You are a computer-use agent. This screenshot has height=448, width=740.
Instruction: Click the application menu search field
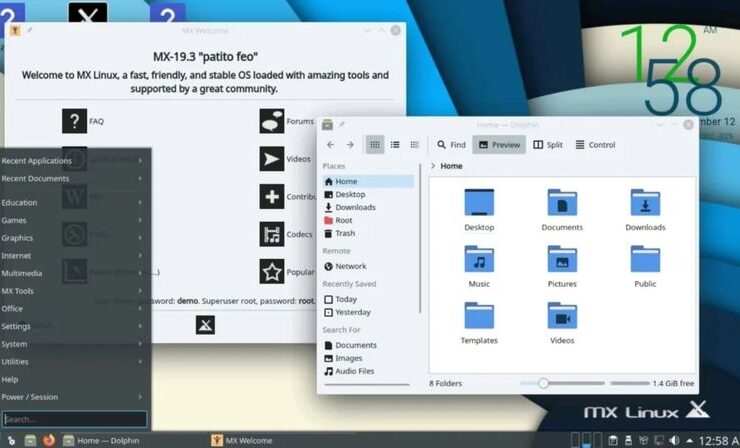pos(75,419)
